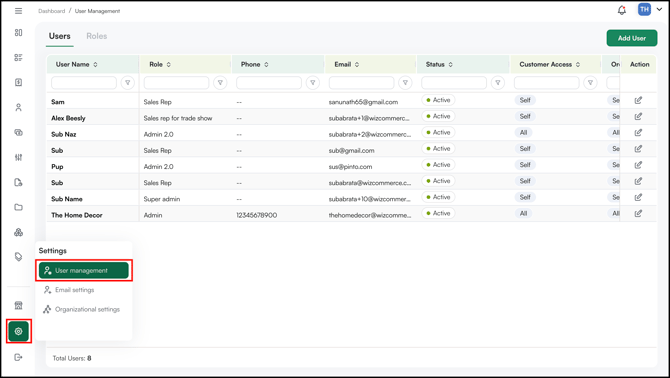
Task: Open the hamburger menu icon
Action: pyautogui.click(x=18, y=11)
